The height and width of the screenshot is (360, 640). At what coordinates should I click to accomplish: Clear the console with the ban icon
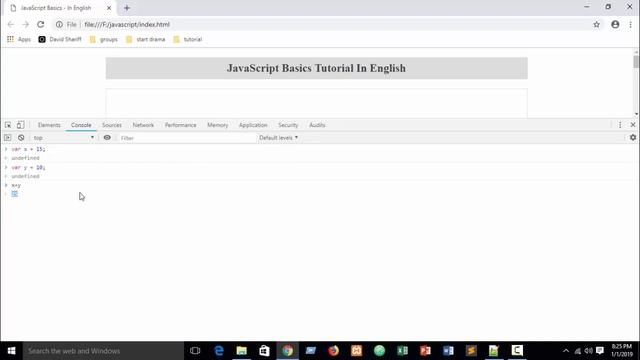21,138
